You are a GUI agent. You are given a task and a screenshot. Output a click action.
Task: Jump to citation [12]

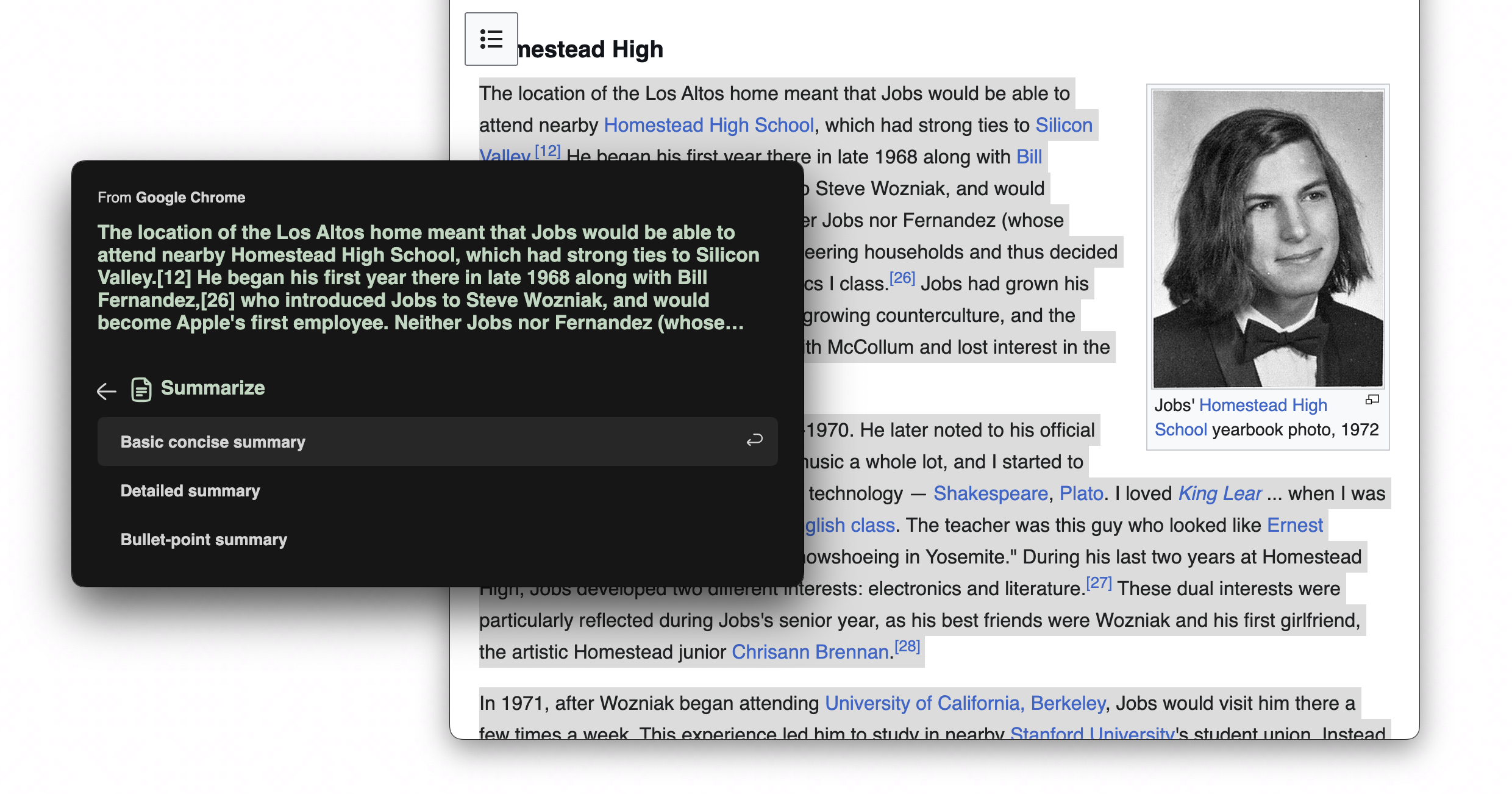coord(547,151)
